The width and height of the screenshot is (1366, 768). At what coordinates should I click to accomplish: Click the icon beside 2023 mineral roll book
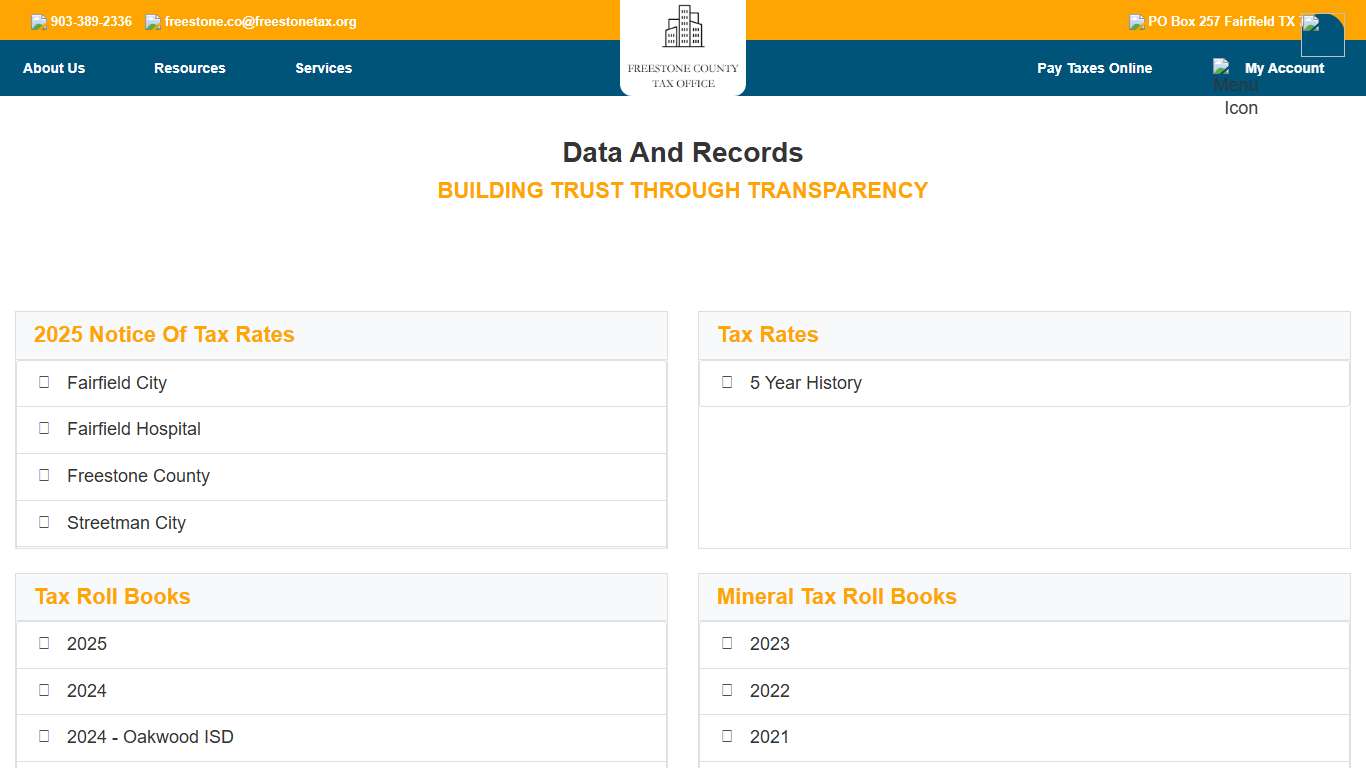(x=727, y=643)
